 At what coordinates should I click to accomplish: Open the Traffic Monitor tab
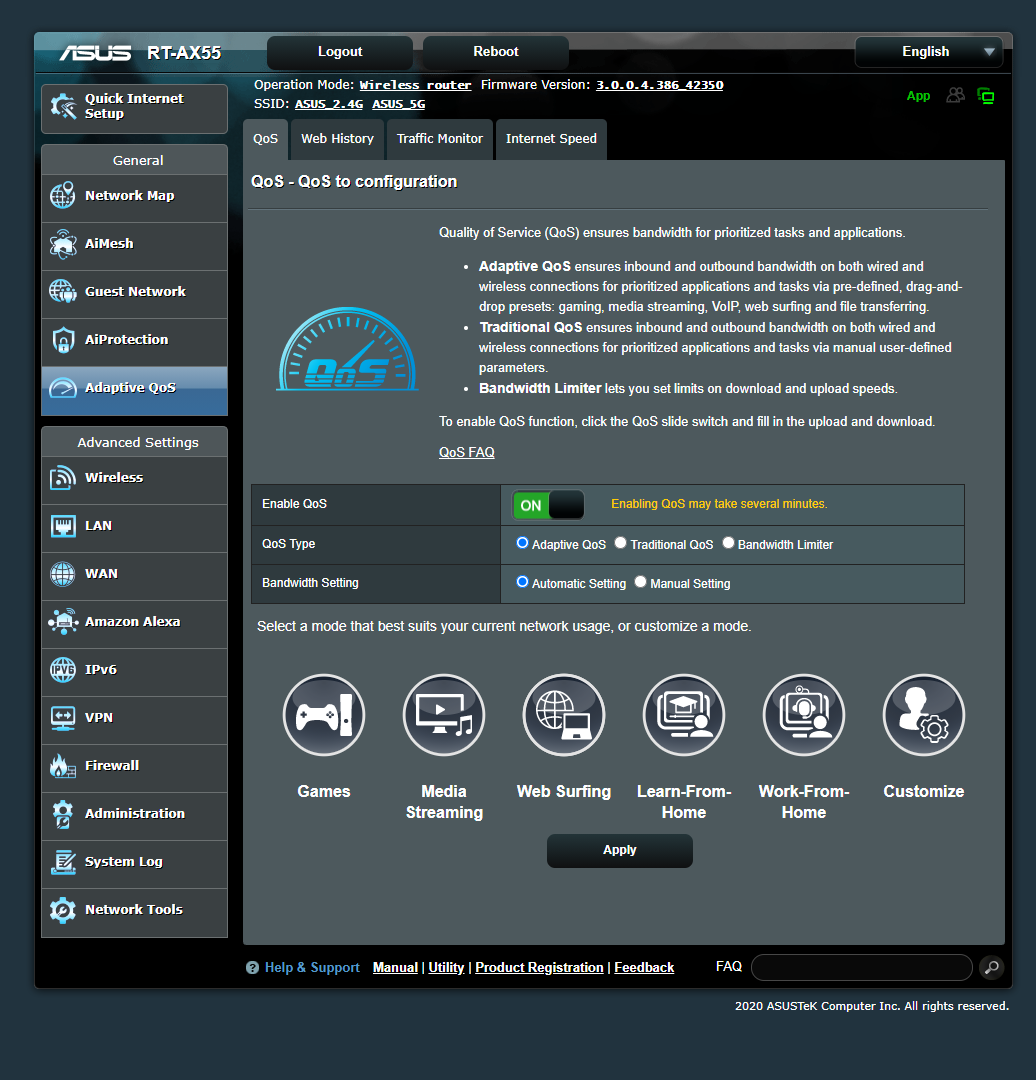[x=439, y=139]
